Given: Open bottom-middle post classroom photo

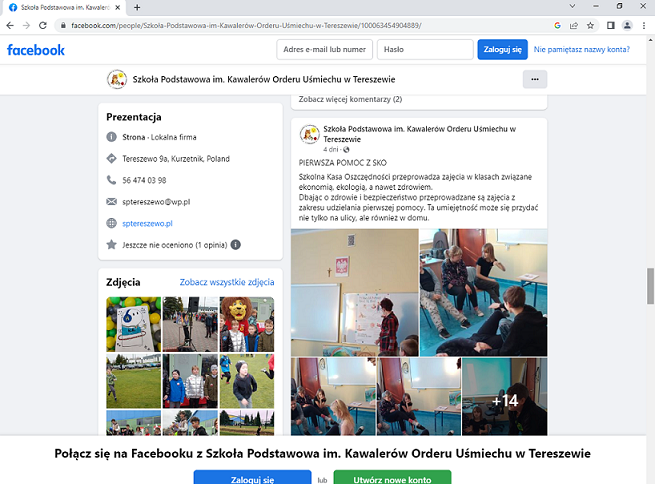Looking at the screenshot, I should point(419,397).
